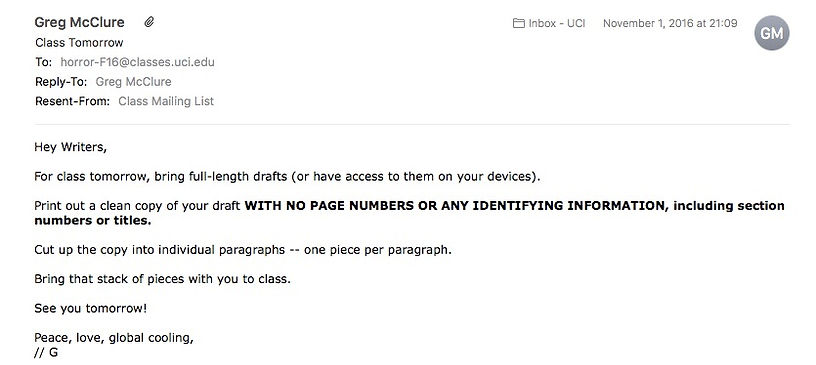
Task: Click recipient horror-F16@classes.uci.edu
Action: 137,62
